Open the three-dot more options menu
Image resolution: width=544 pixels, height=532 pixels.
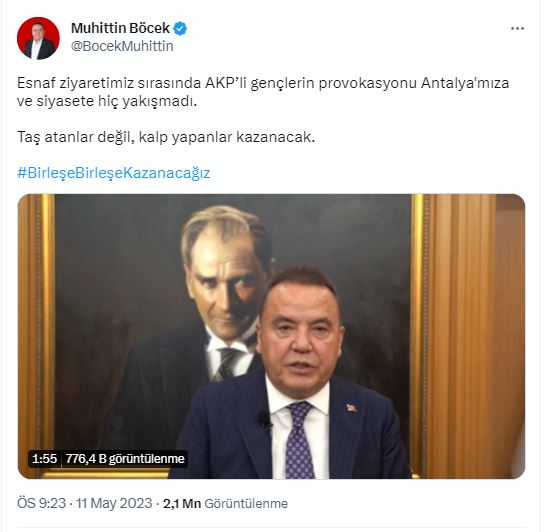coord(517,28)
